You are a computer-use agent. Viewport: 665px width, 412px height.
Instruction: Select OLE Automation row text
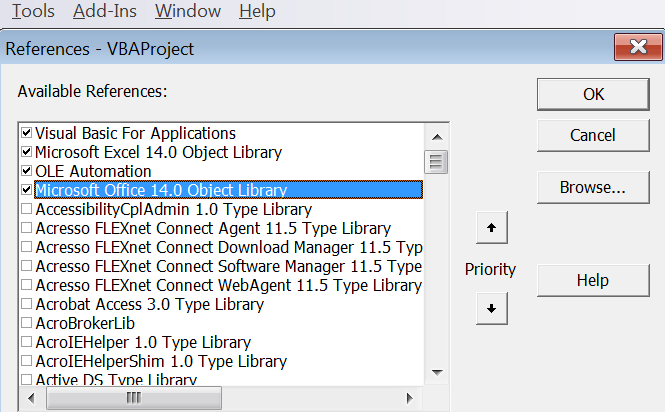point(93,171)
